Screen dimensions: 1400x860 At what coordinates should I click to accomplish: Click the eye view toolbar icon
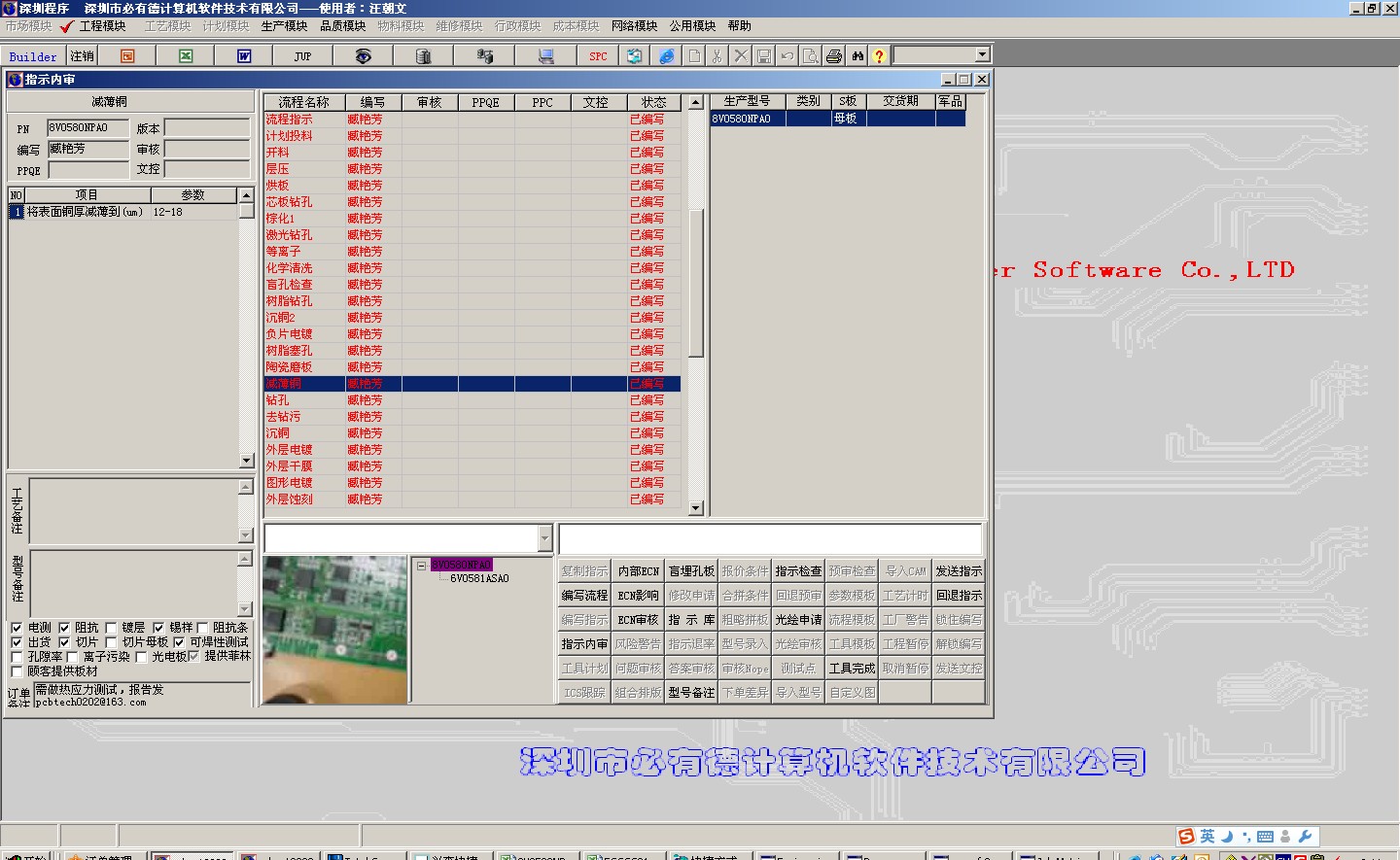pos(363,56)
